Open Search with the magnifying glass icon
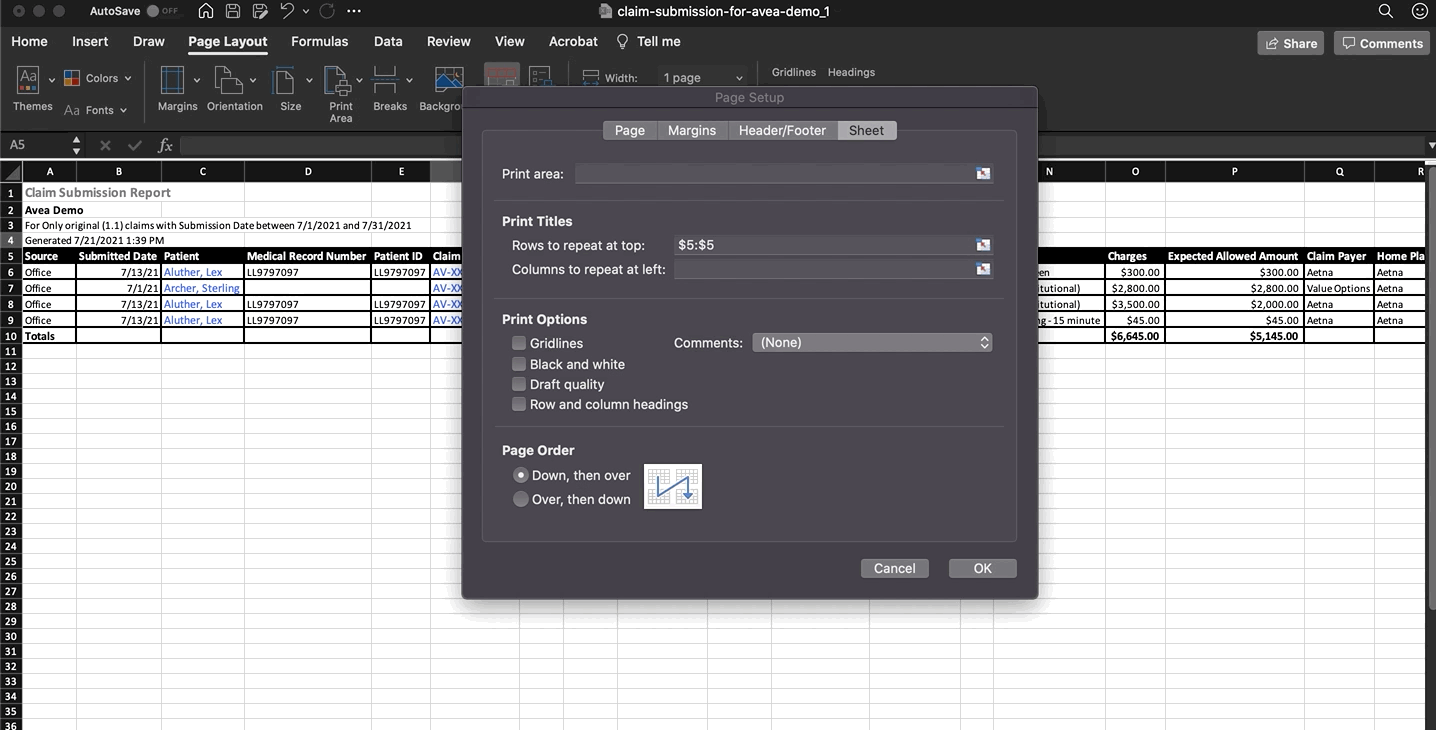 1385,12
